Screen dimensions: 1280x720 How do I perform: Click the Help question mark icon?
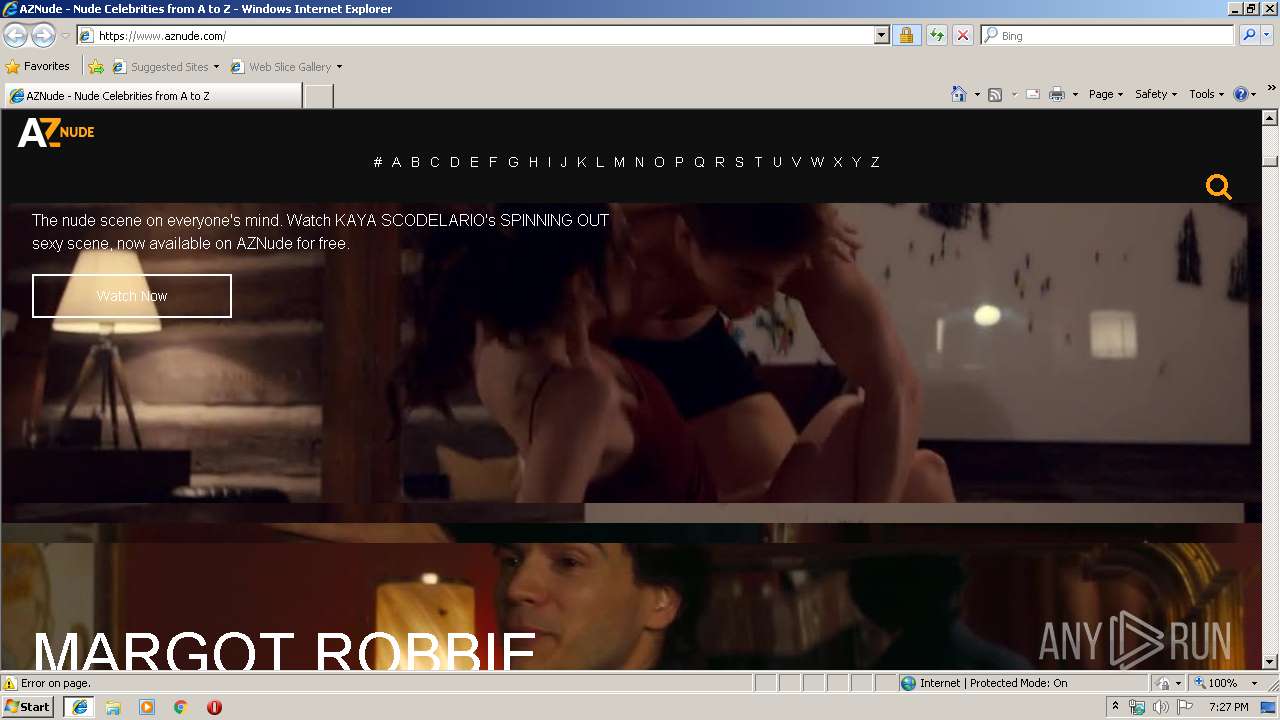1241,94
